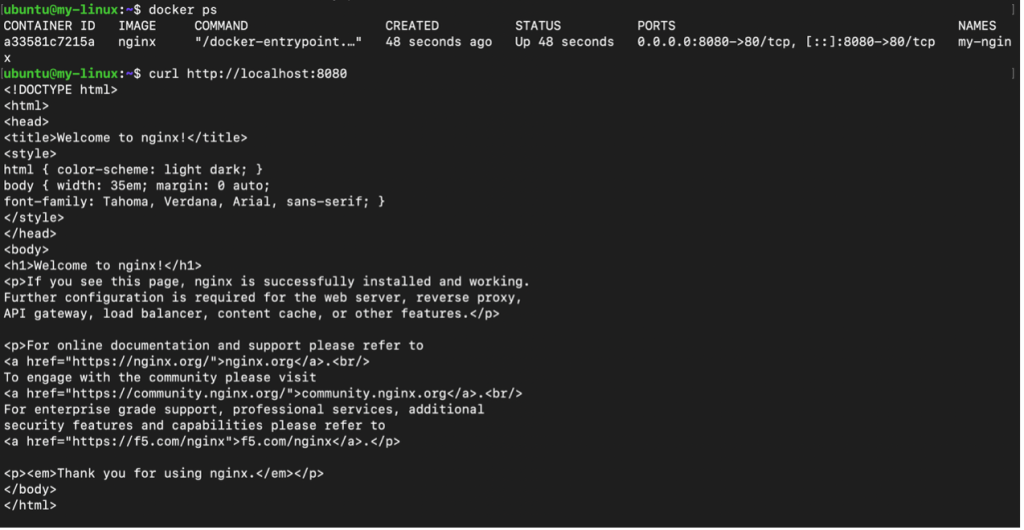Click the PORTS column header
This screenshot has width=1024, height=530.
[x=656, y=26]
